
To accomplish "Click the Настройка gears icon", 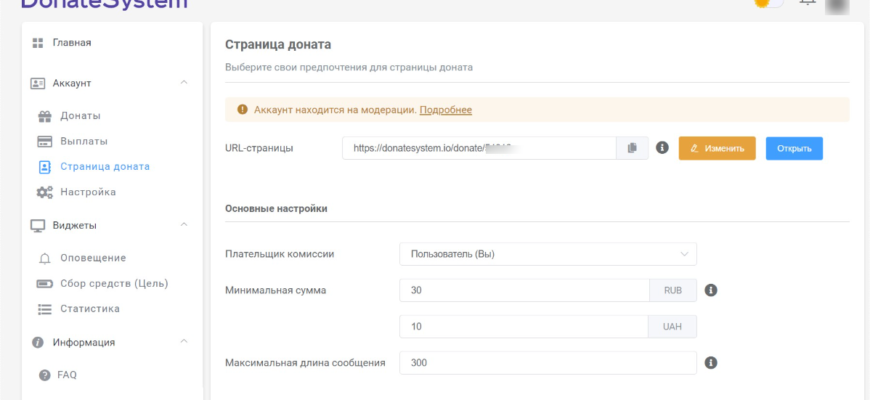I will (x=44, y=193).
